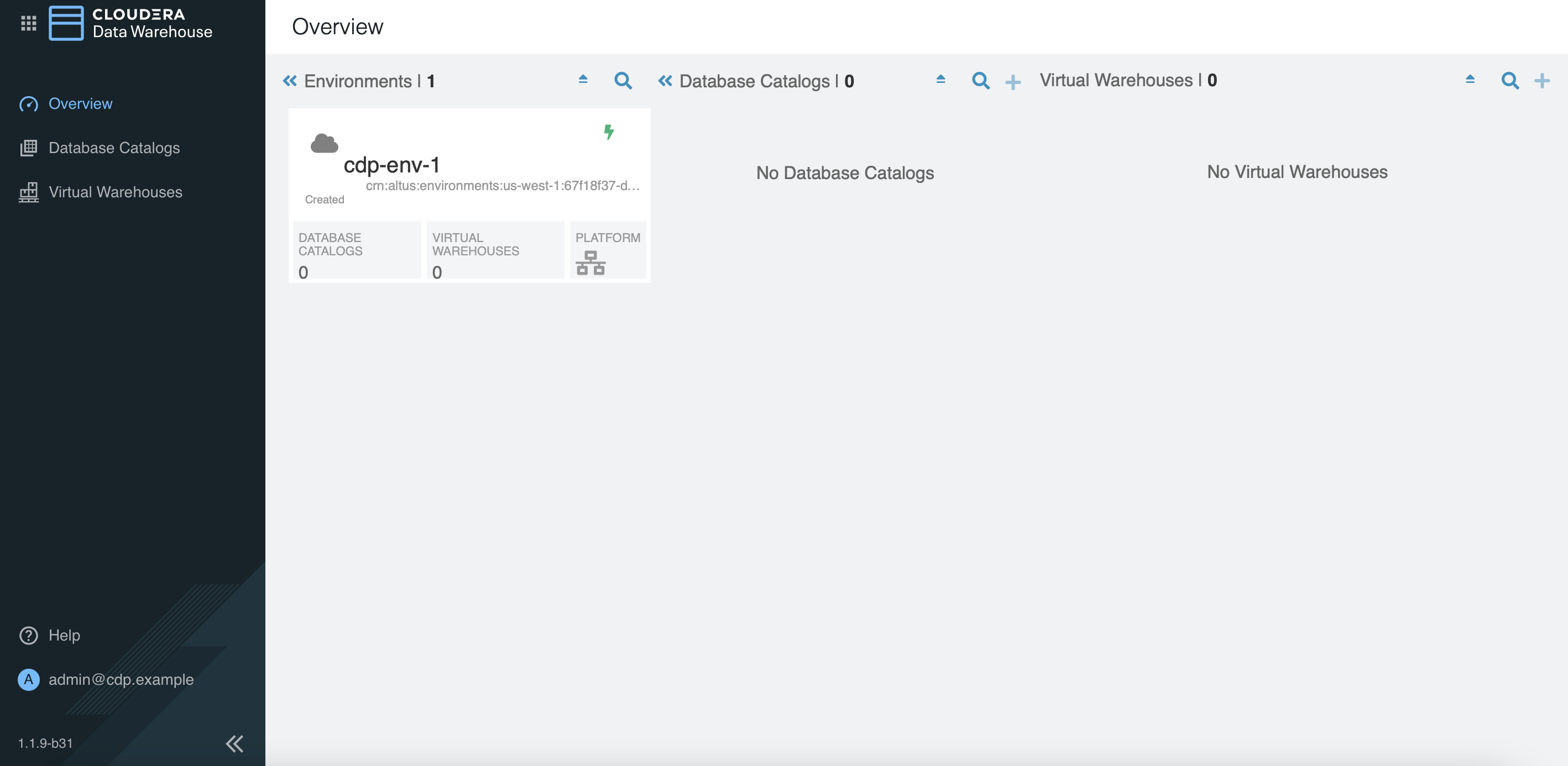This screenshot has width=1568, height=766.
Task: Collapse the Database Catalogs column
Action: 665,81
